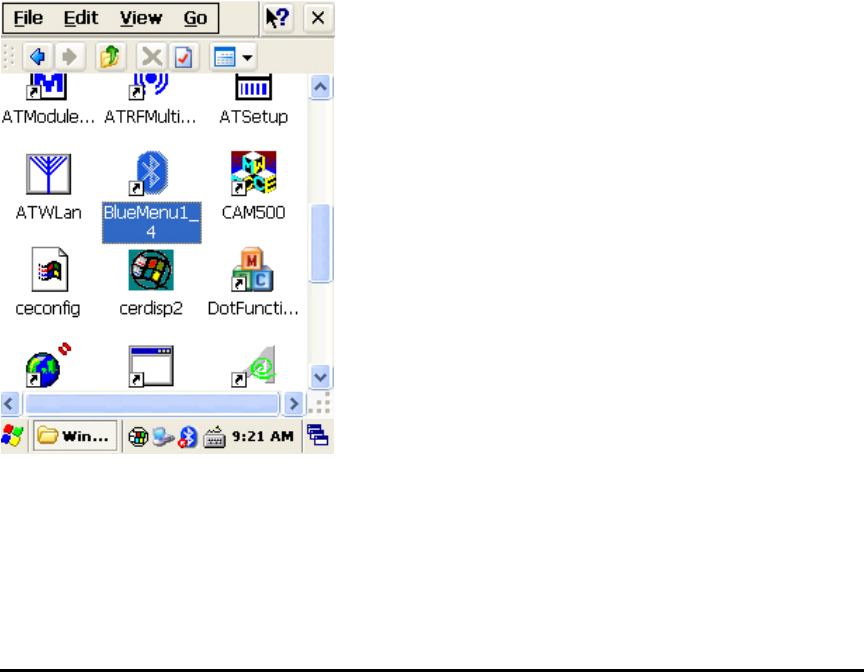Select the ATWLan antenna icon

coord(48,174)
